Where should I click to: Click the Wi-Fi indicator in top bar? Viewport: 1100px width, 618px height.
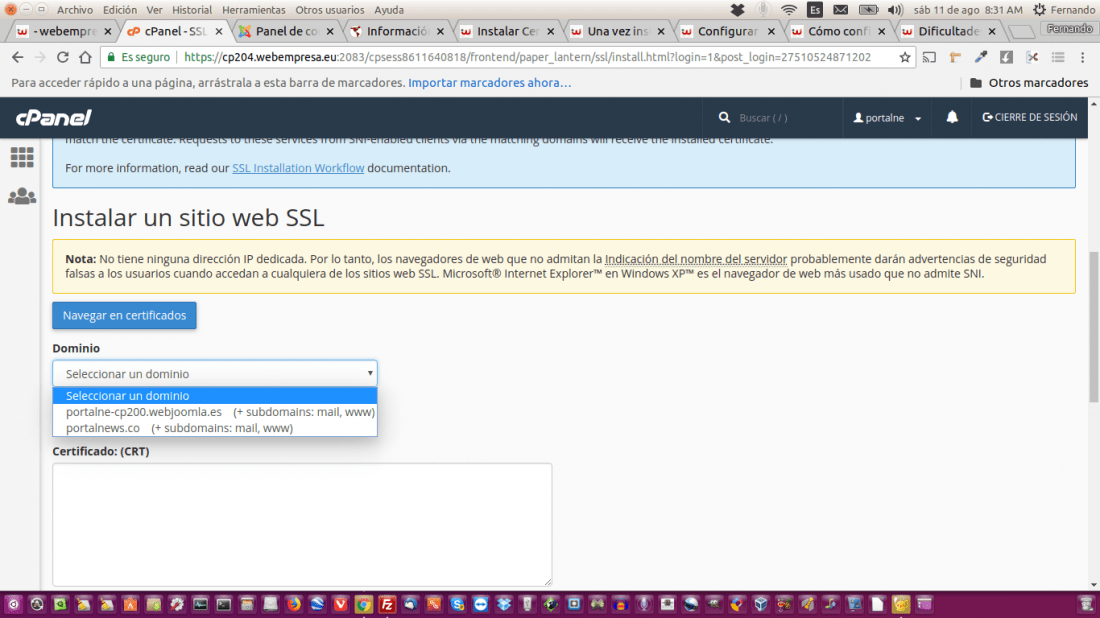pos(789,10)
